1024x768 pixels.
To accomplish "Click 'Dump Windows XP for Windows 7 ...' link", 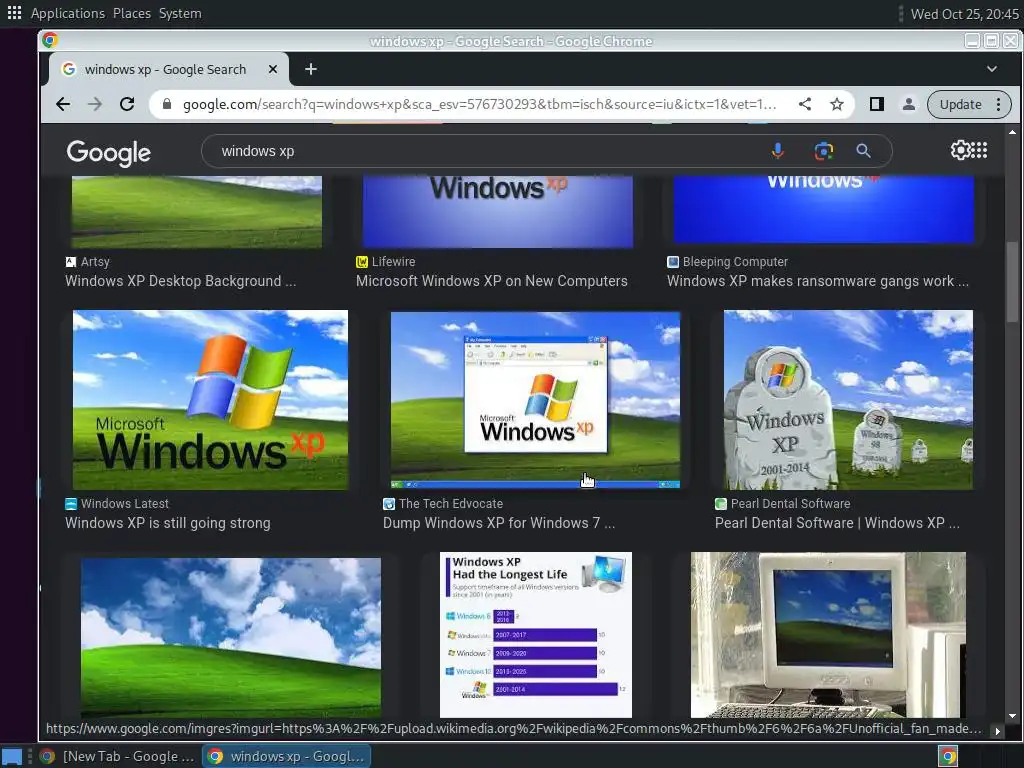I will (x=499, y=523).
